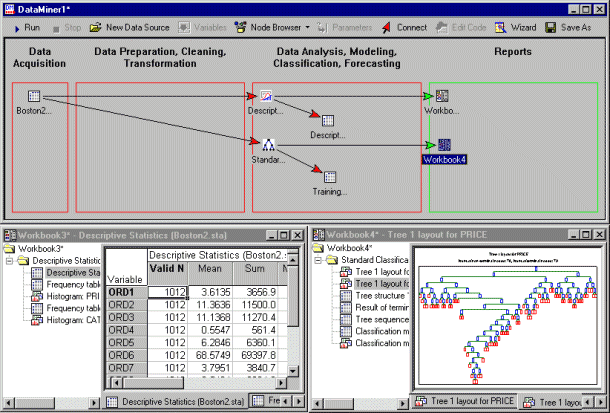Switch to Descriptive Statistics (Boston2.sta) tab
Viewport: 610px width, 413px height.
click(176, 401)
